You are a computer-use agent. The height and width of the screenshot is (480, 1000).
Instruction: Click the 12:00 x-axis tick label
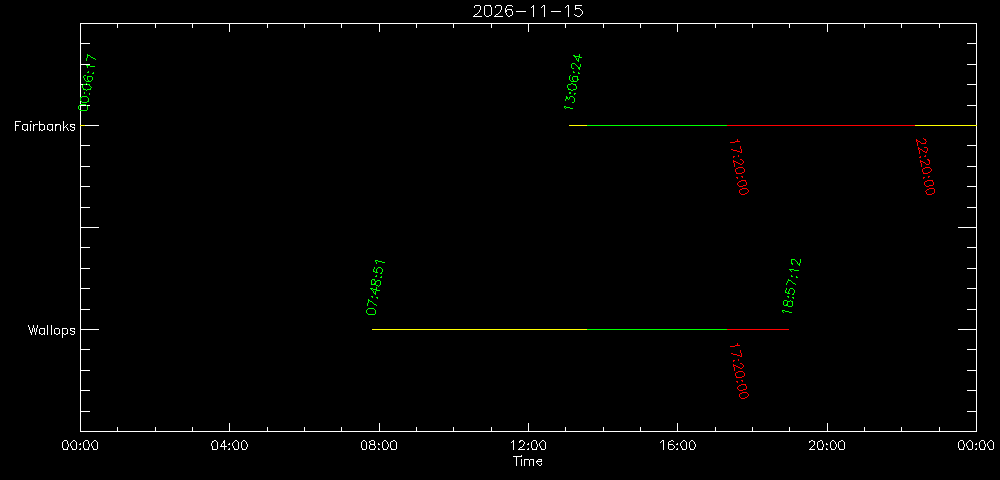528,446
